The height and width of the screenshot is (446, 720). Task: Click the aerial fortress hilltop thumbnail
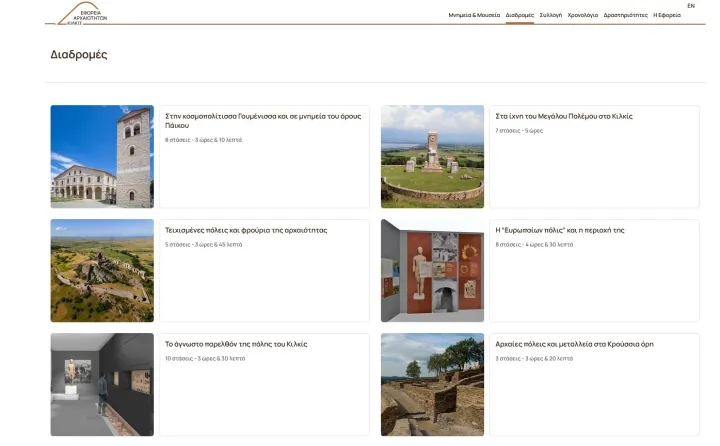click(102, 270)
